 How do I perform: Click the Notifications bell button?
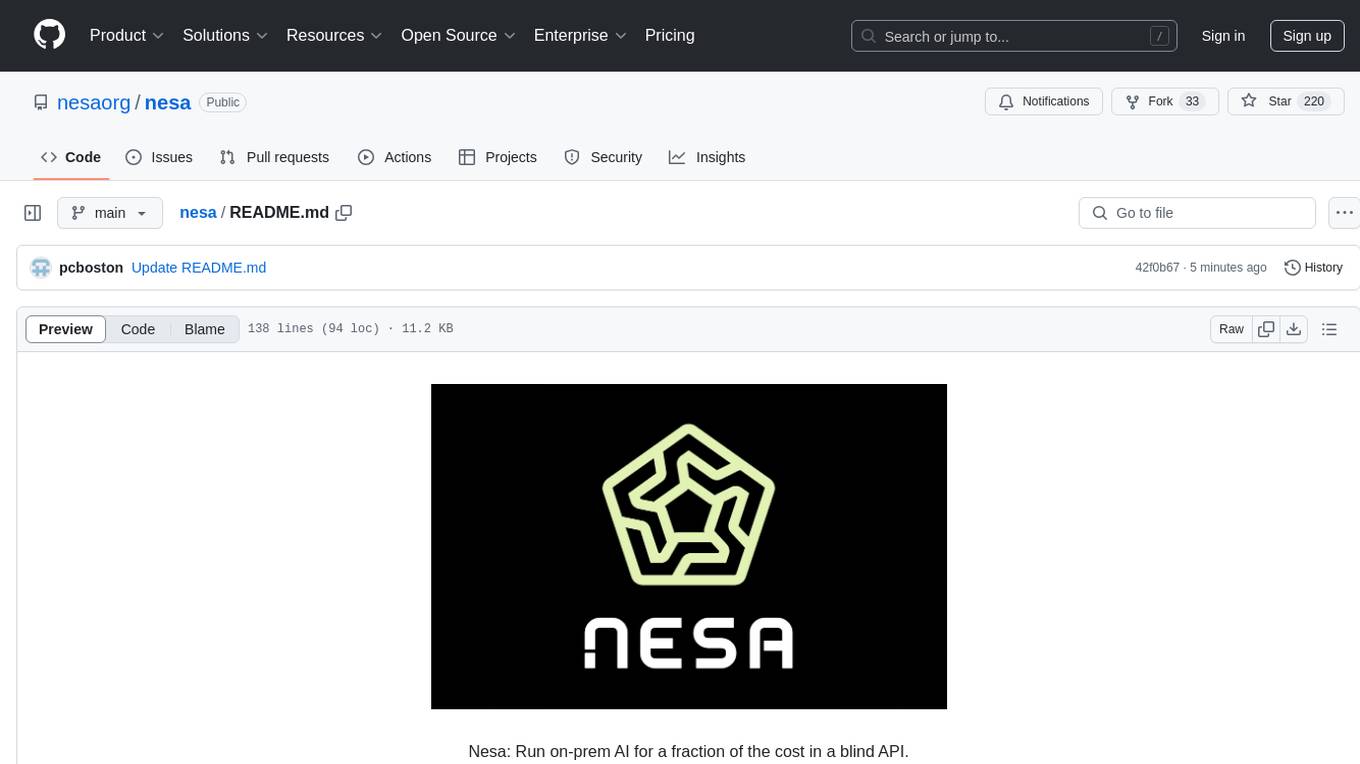click(1044, 102)
